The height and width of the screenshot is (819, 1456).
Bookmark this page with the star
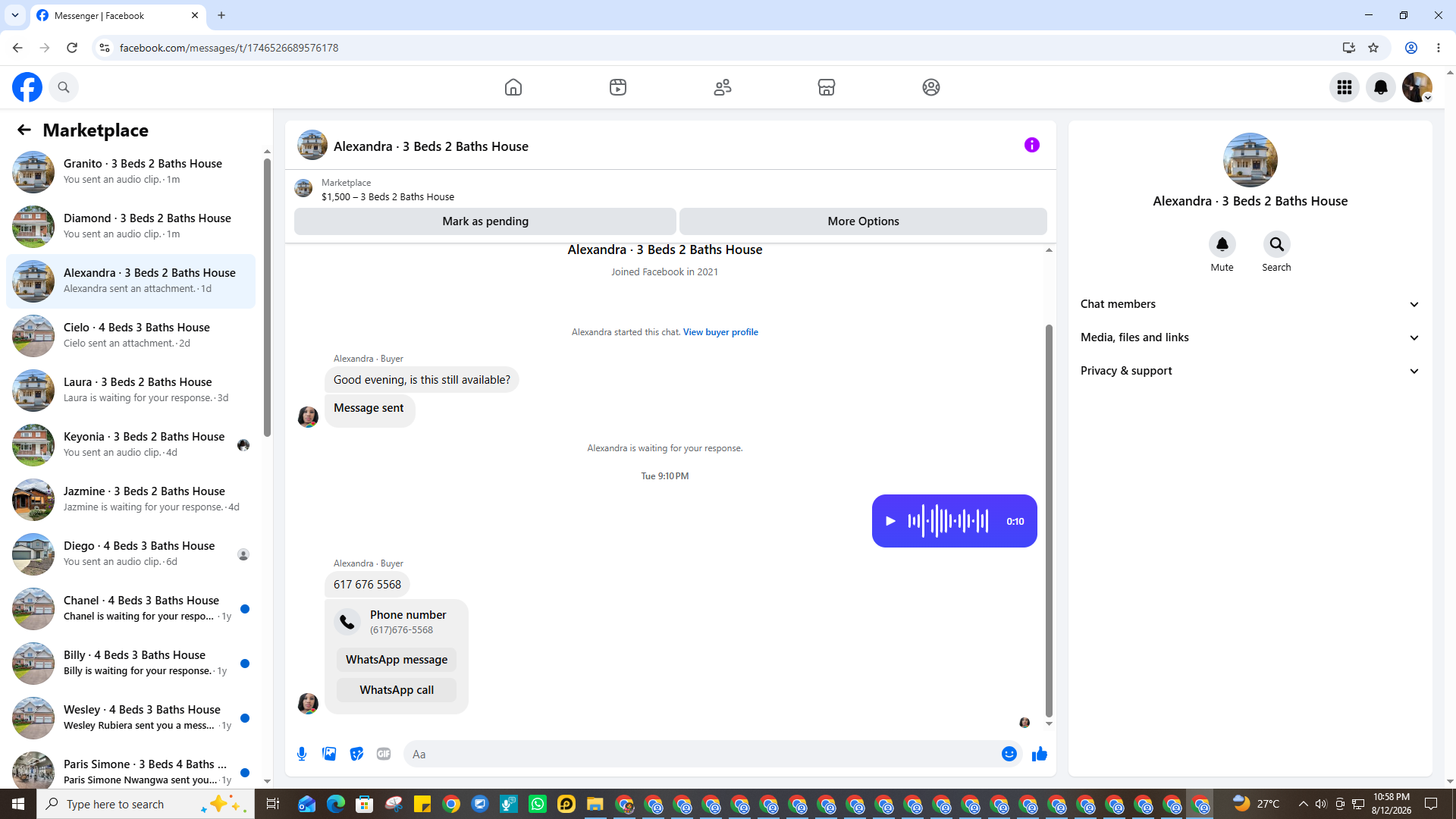click(x=1373, y=48)
